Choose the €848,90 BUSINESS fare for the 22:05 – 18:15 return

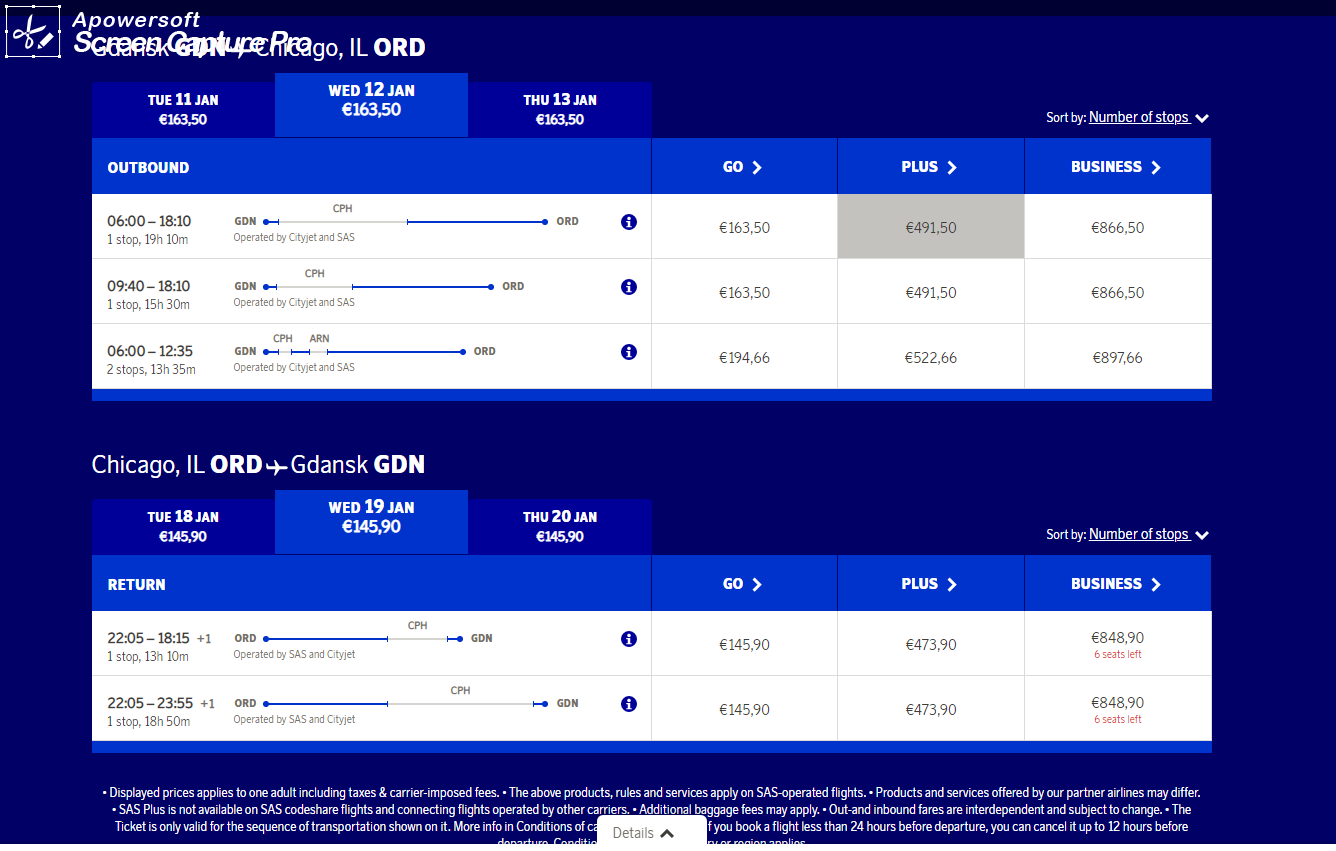click(1118, 644)
